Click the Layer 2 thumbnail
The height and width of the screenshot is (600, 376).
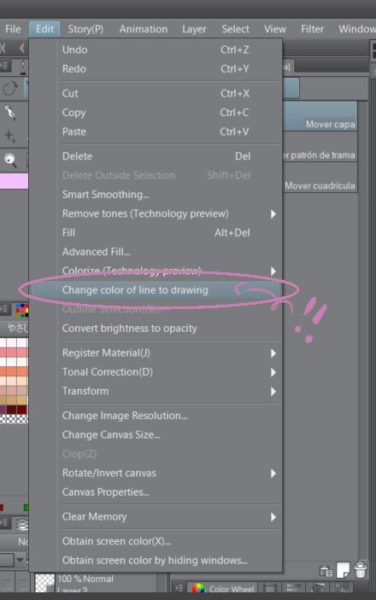[45, 583]
